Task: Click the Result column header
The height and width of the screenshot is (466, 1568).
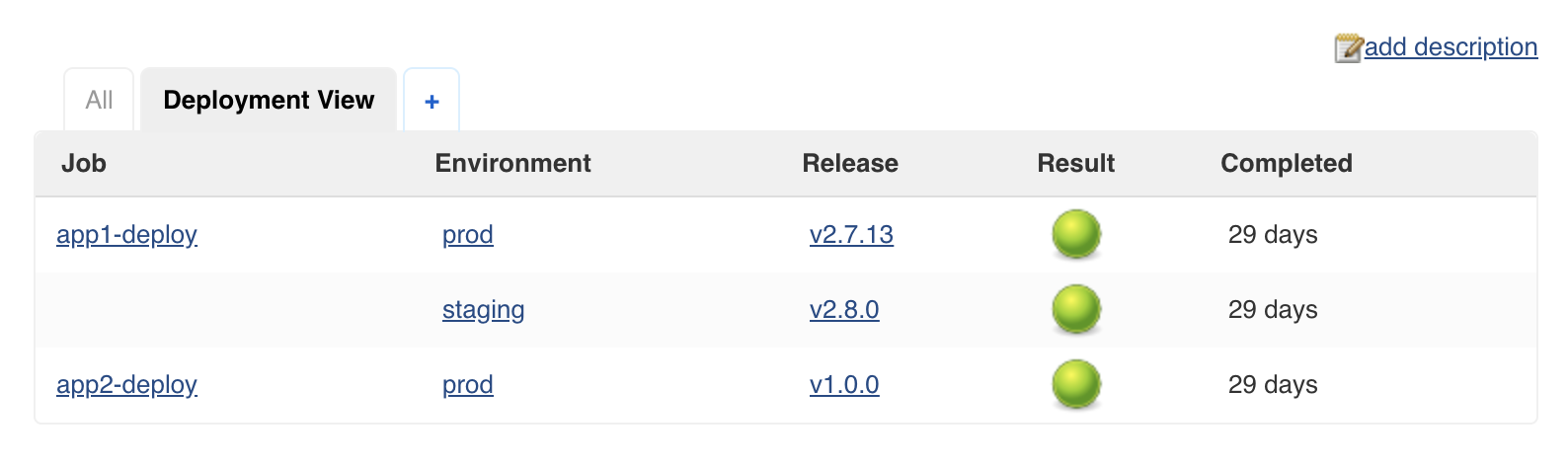Action: tap(1075, 163)
